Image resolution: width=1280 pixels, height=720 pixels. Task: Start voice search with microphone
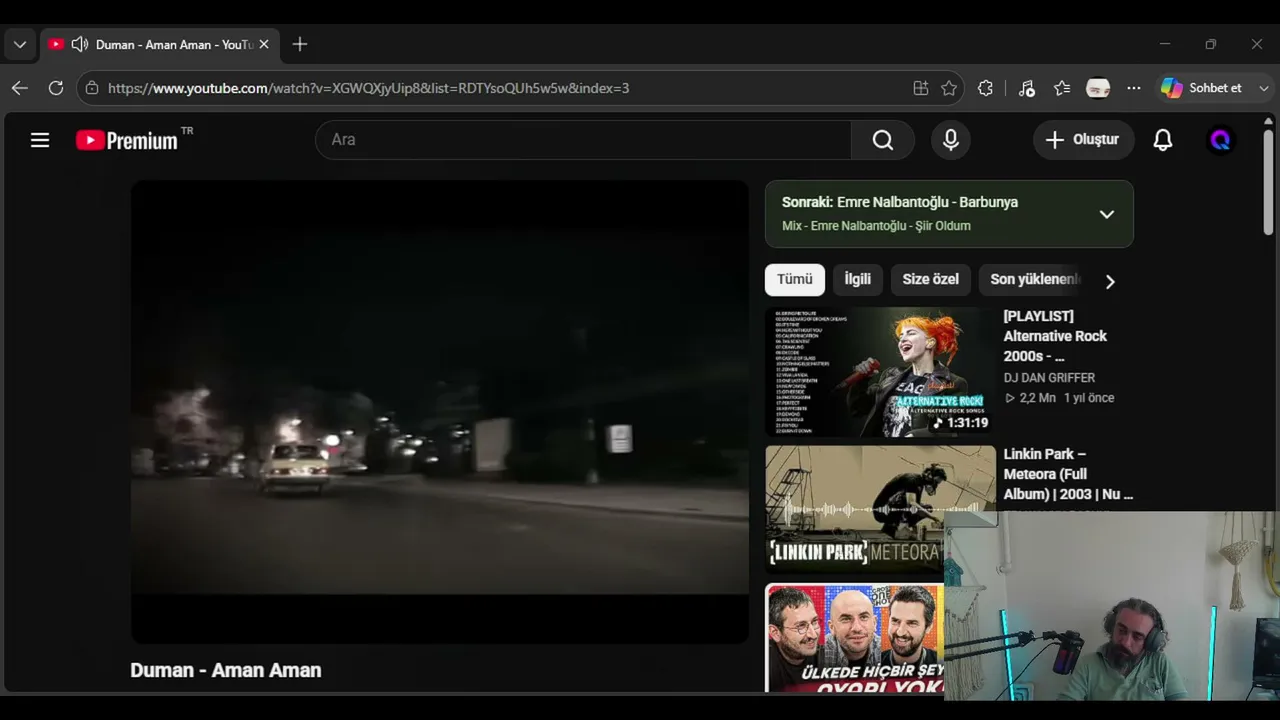[x=951, y=140]
